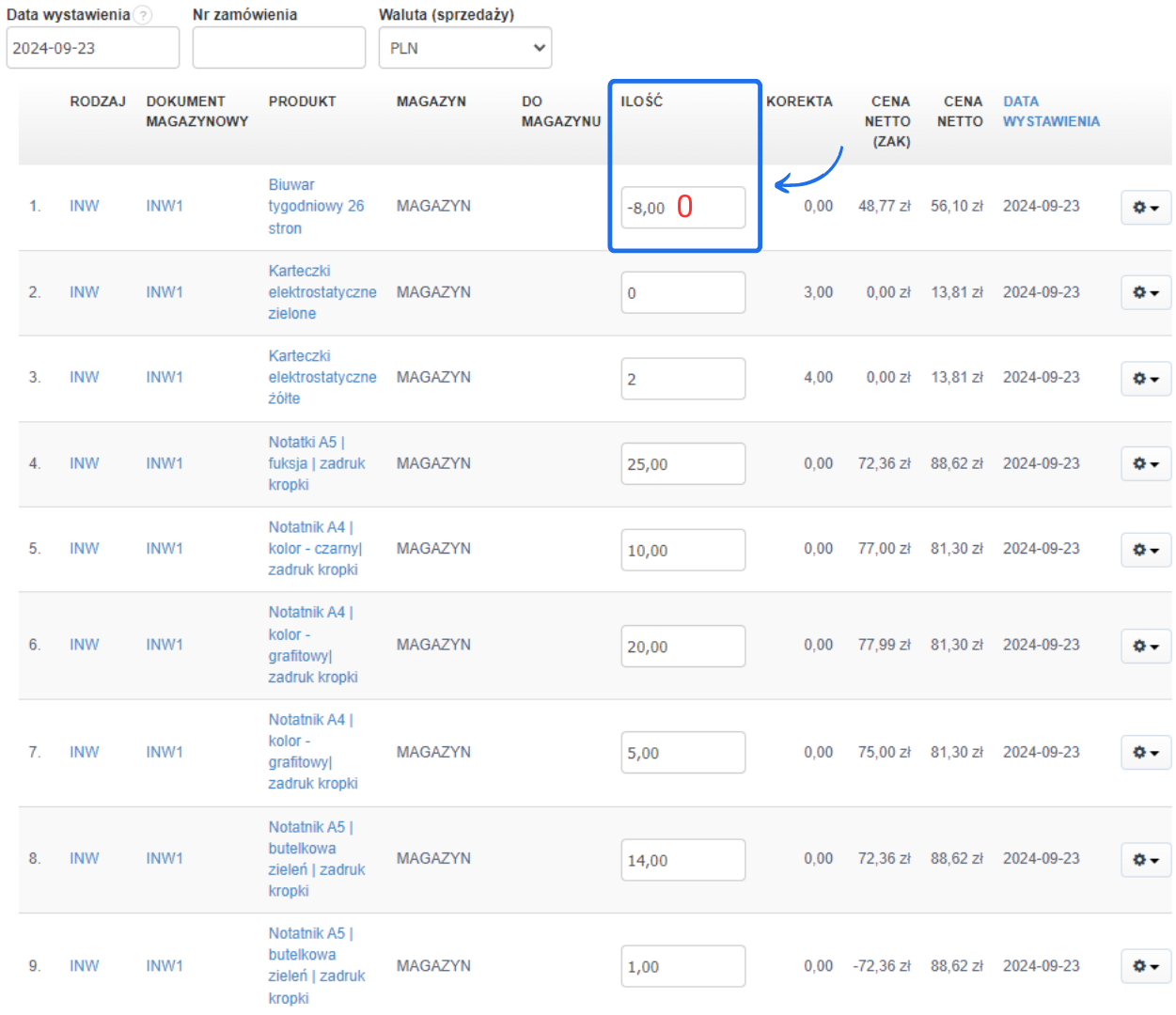Click gear icon for Notatnik A4 czarny row

(1145, 550)
